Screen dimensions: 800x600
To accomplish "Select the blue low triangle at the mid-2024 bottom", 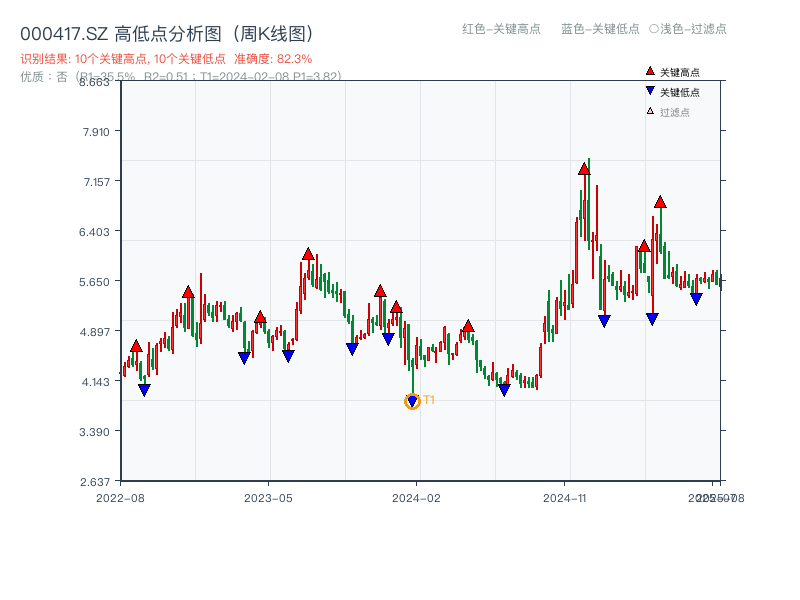I will pyautogui.click(x=504, y=390).
